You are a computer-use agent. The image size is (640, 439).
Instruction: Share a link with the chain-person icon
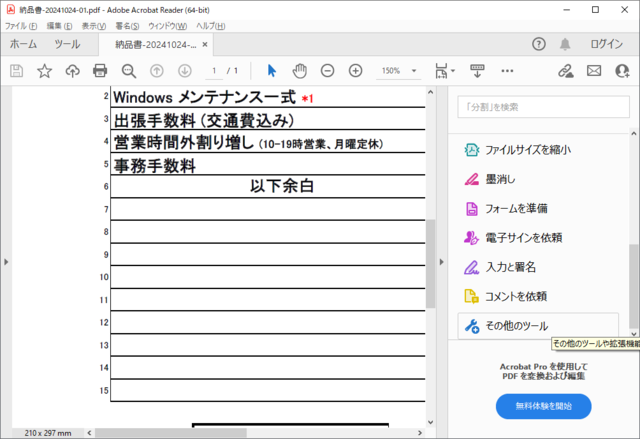[x=566, y=71]
